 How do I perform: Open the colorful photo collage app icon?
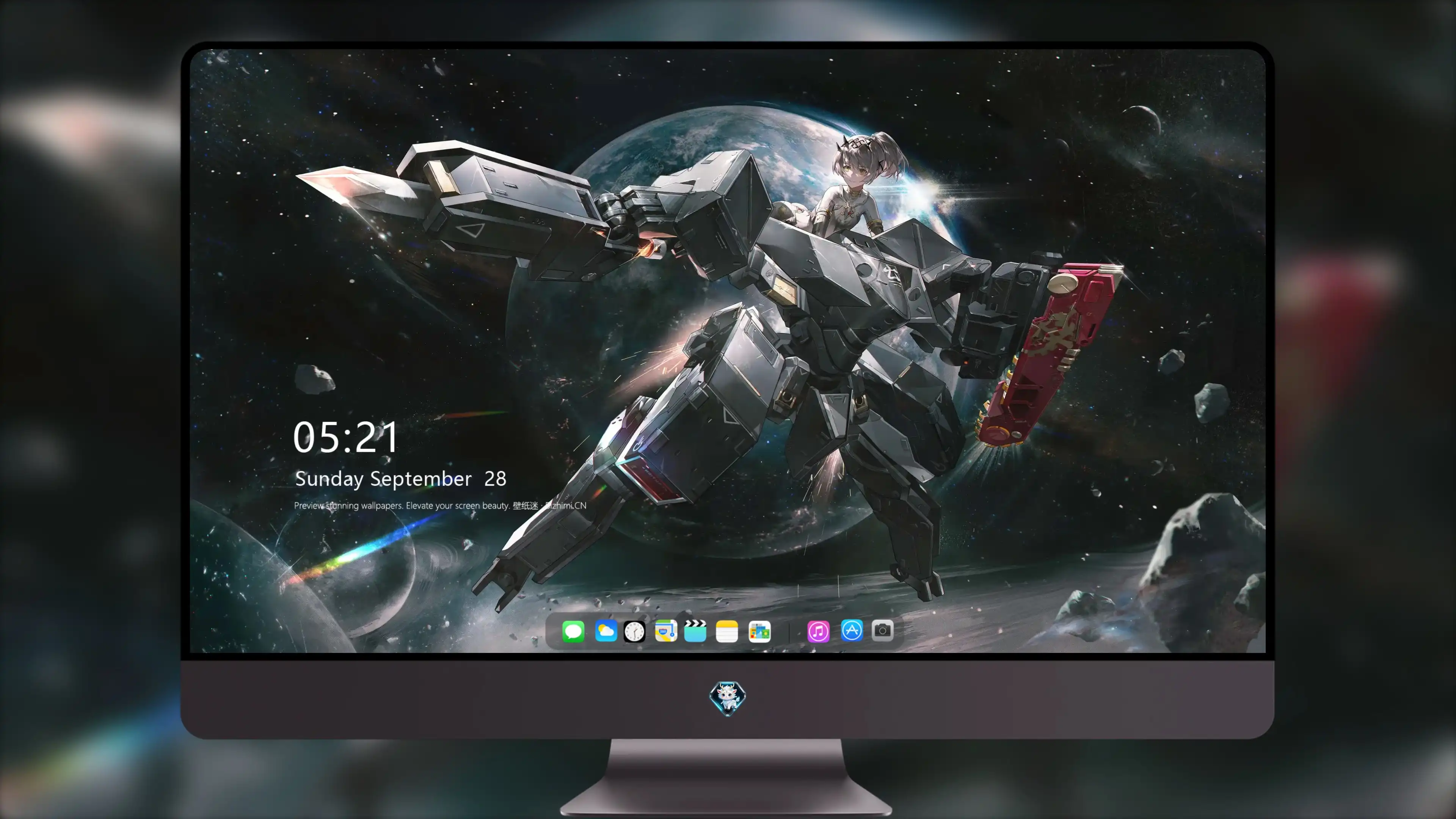click(x=759, y=631)
